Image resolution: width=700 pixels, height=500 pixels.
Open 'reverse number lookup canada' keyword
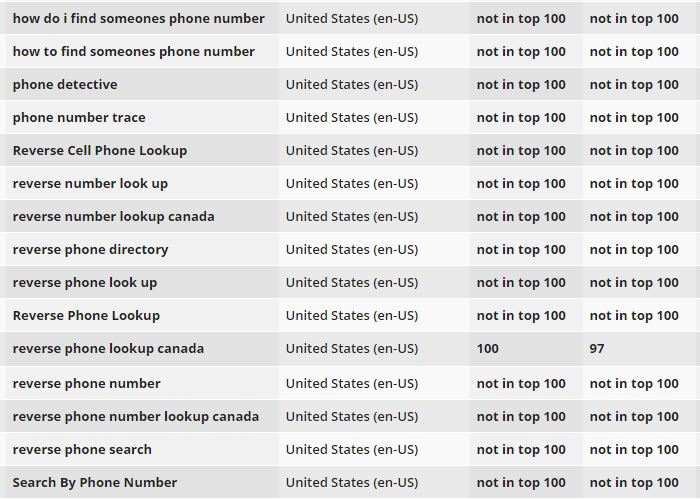pyautogui.click(x=113, y=217)
